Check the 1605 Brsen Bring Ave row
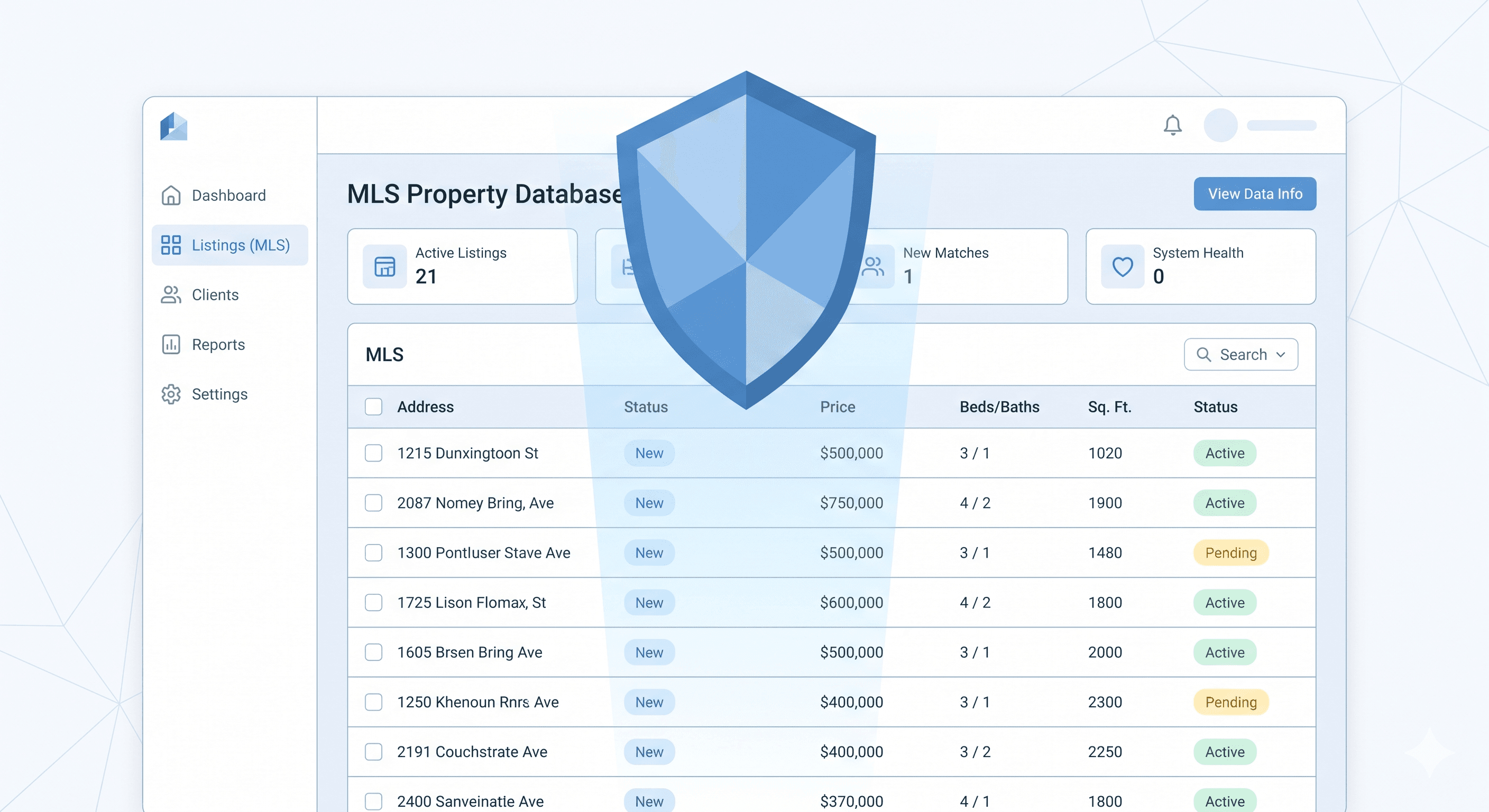This screenshot has height=812, width=1489. click(373, 652)
